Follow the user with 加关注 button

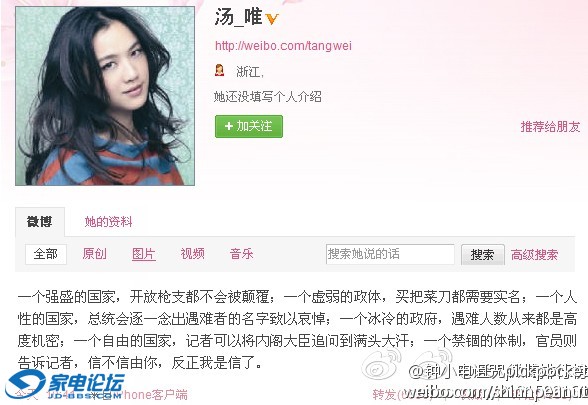[x=249, y=126]
